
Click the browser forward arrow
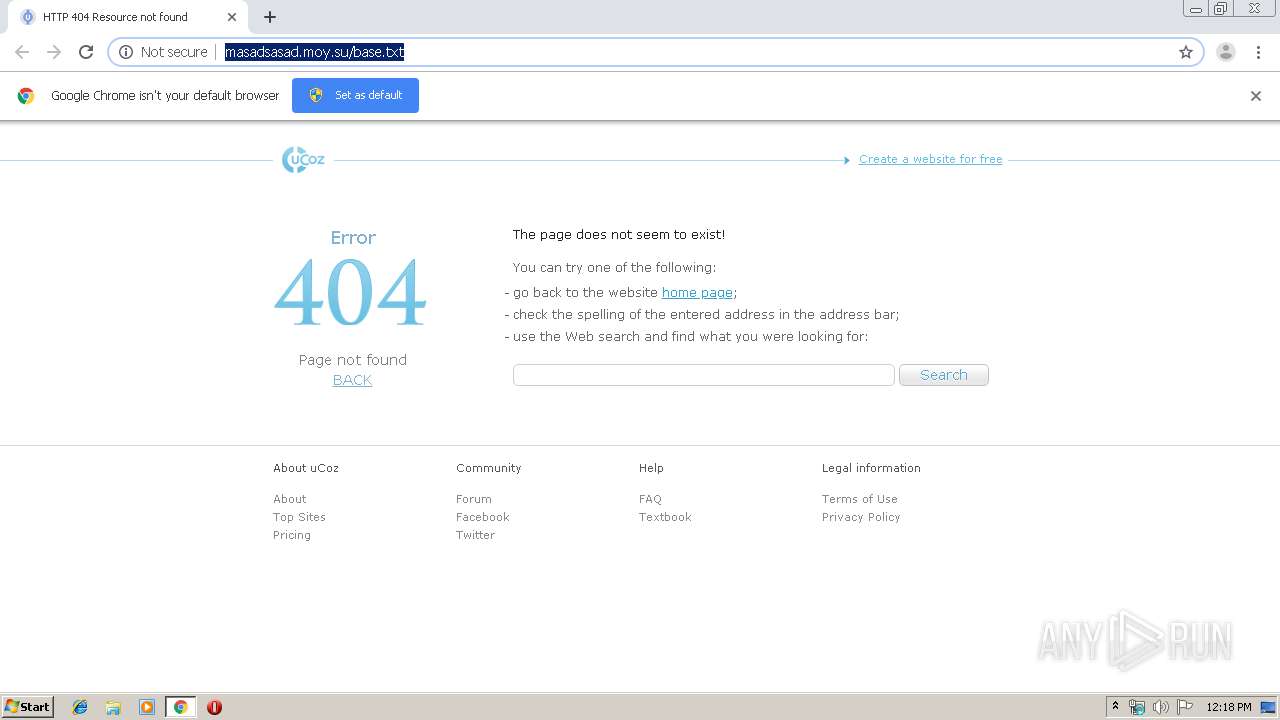[x=54, y=52]
